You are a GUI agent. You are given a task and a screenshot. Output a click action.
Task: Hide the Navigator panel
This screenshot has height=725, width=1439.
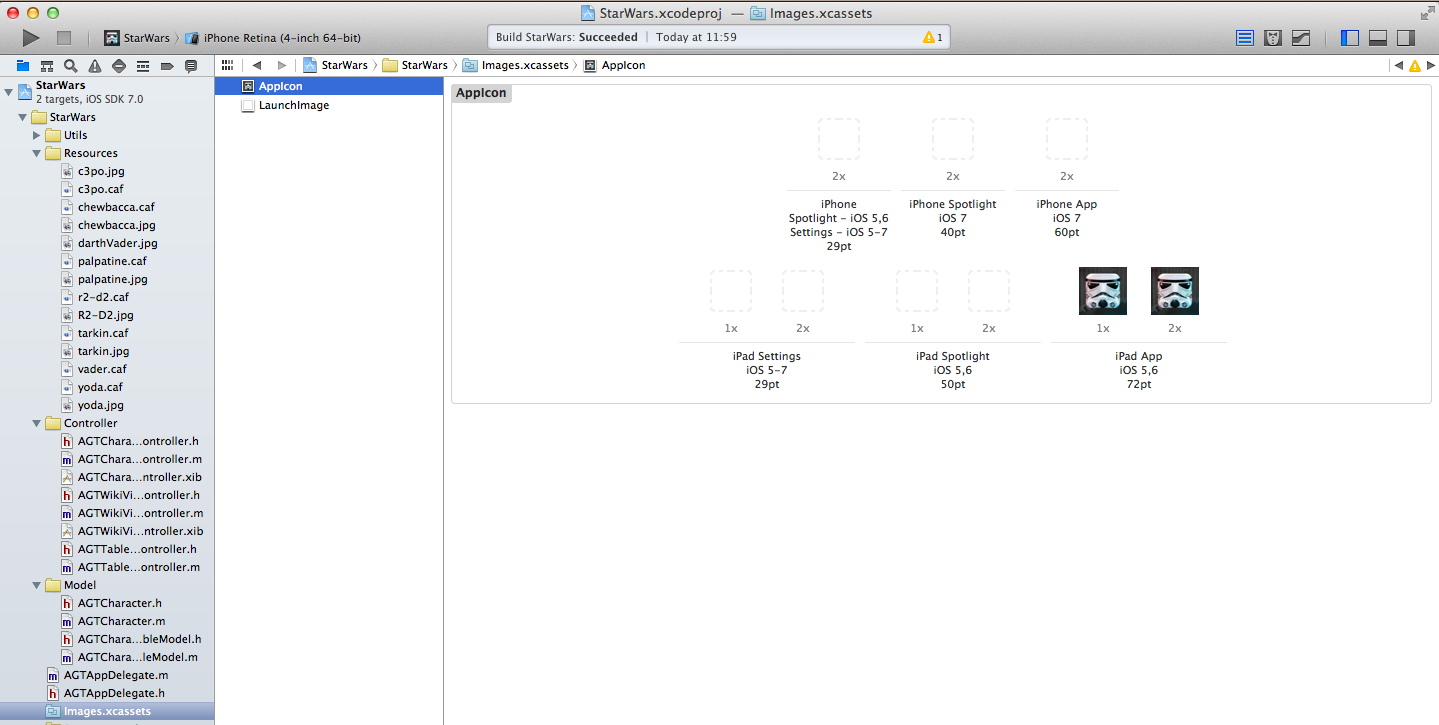pos(1349,37)
